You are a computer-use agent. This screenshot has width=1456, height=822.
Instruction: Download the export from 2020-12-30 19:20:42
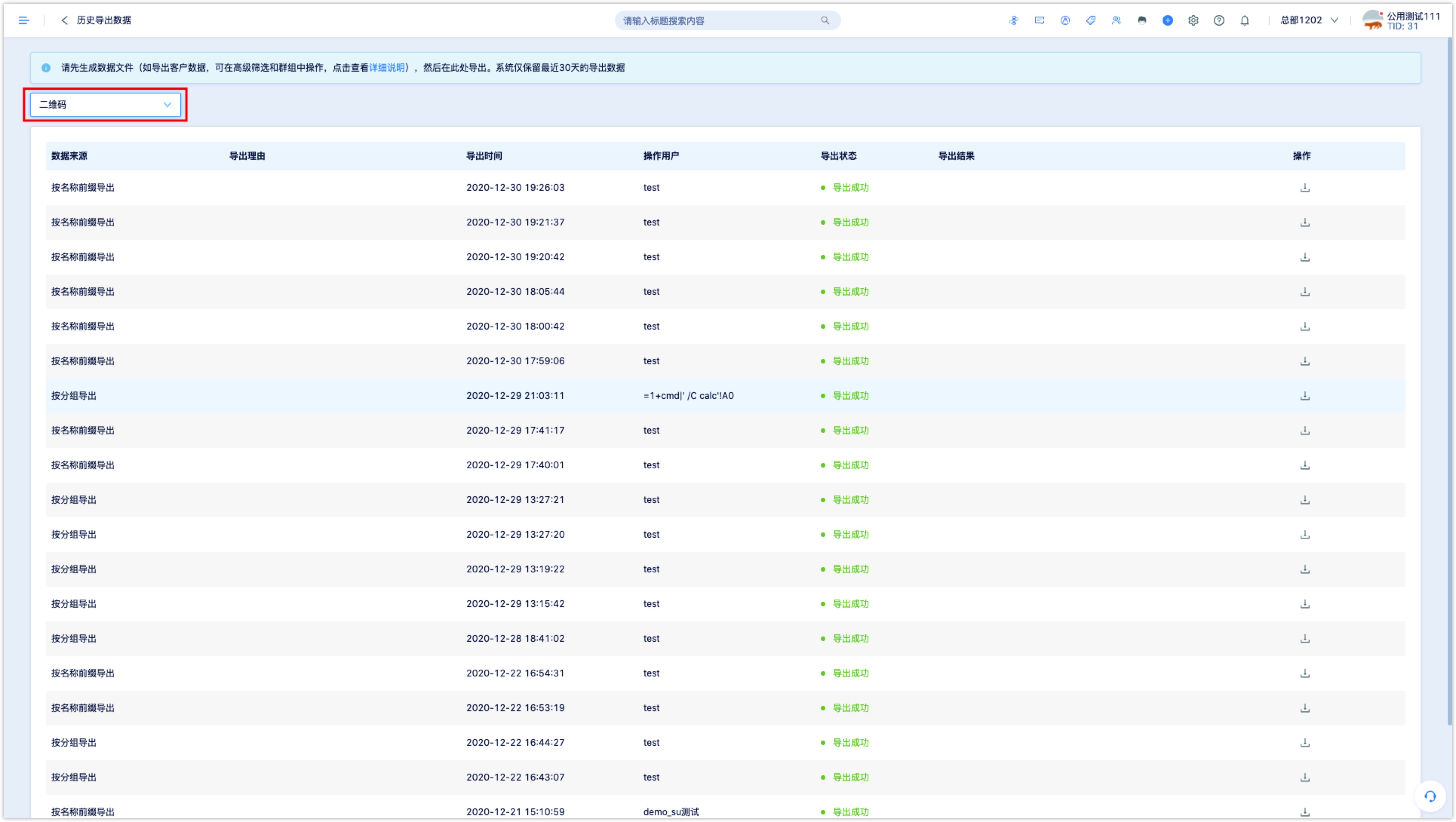1304,257
